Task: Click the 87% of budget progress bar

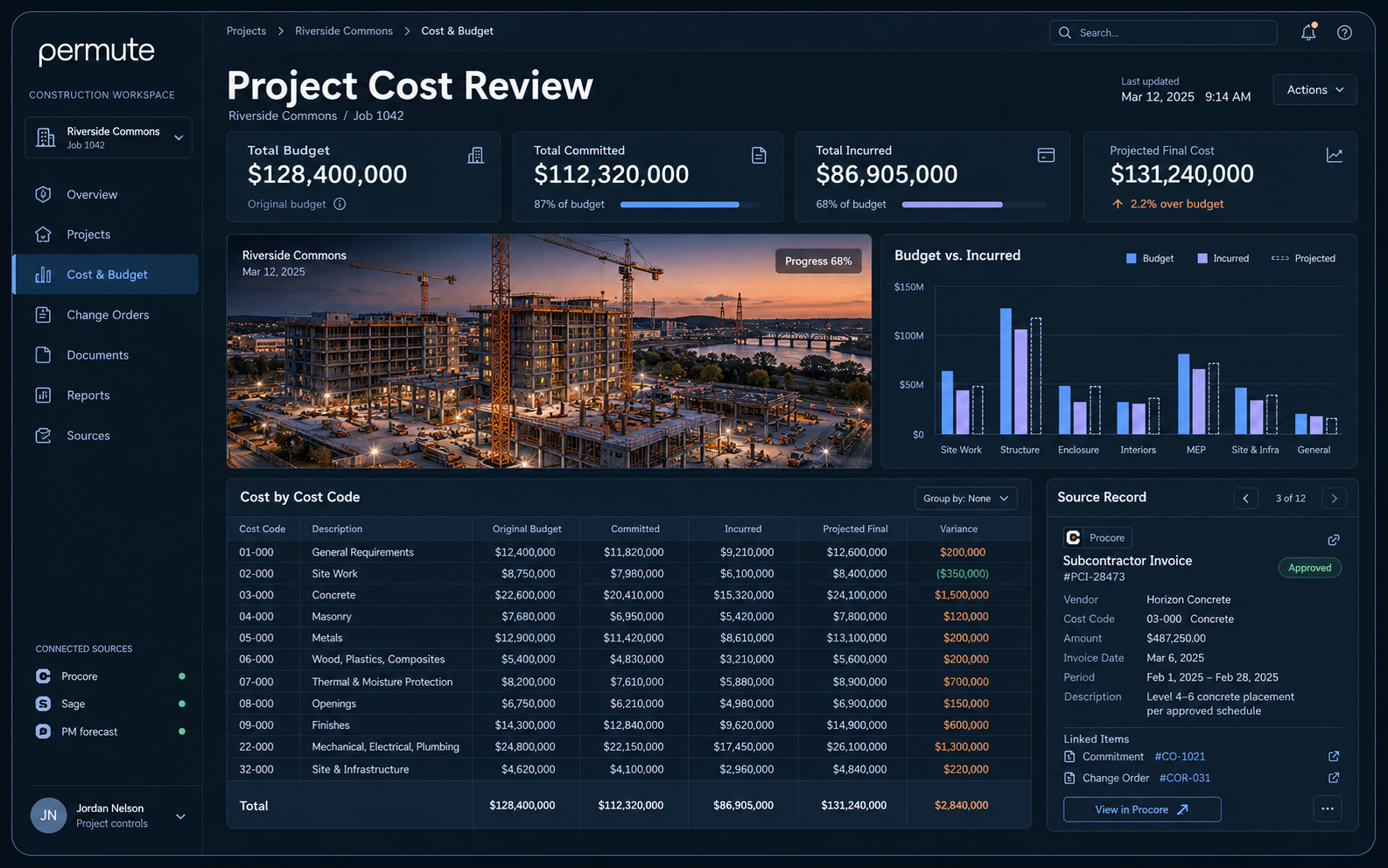Action: click(x=690, y=205)
